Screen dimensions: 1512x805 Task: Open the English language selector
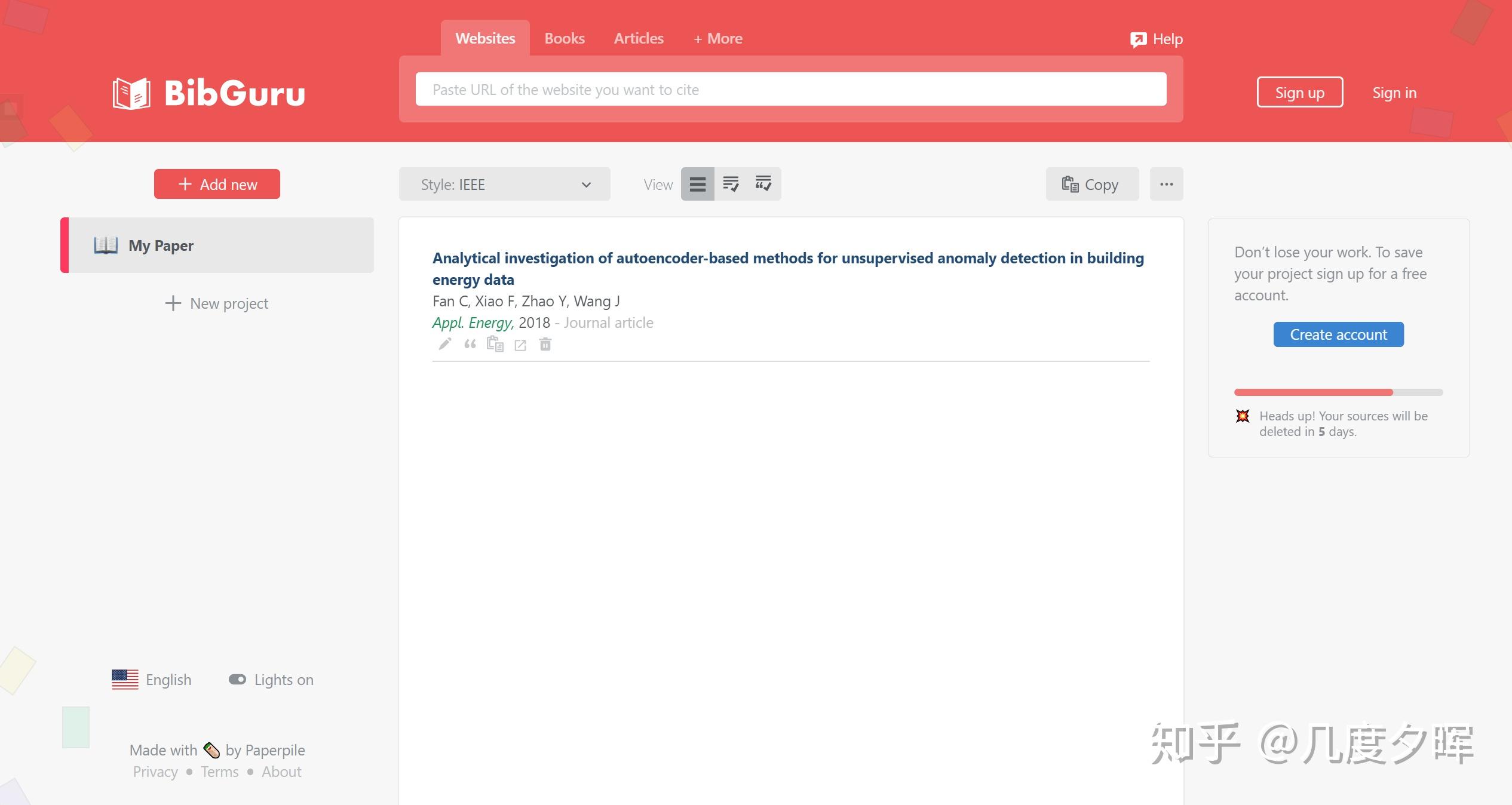[152, 680]
